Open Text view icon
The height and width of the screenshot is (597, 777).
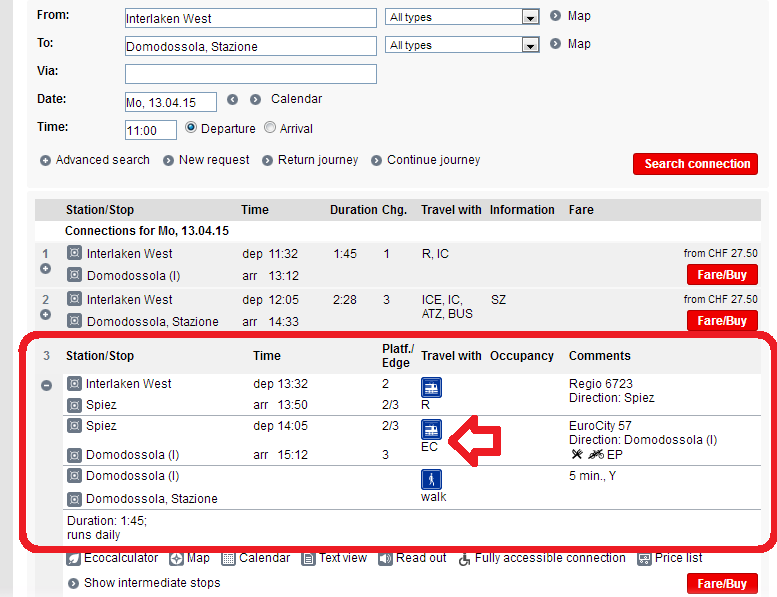[308, 559]
